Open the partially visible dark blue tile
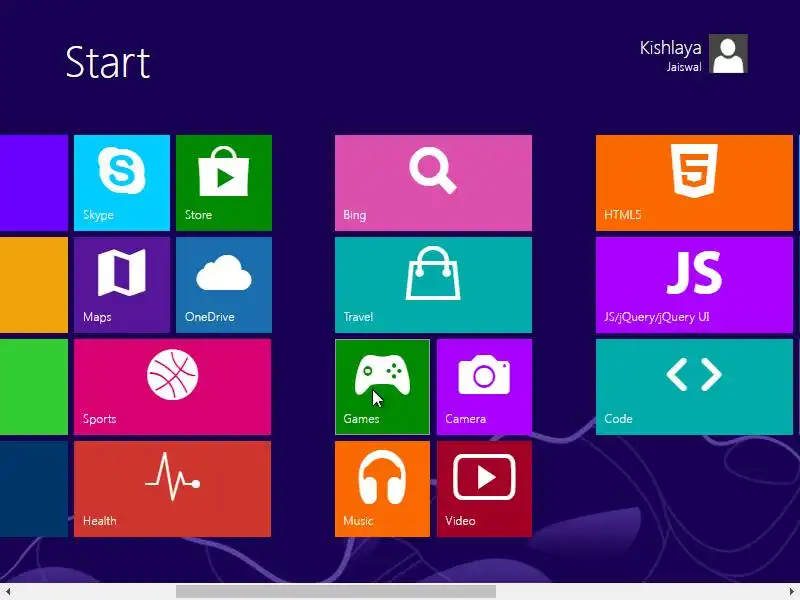 [x=34, y=489]
